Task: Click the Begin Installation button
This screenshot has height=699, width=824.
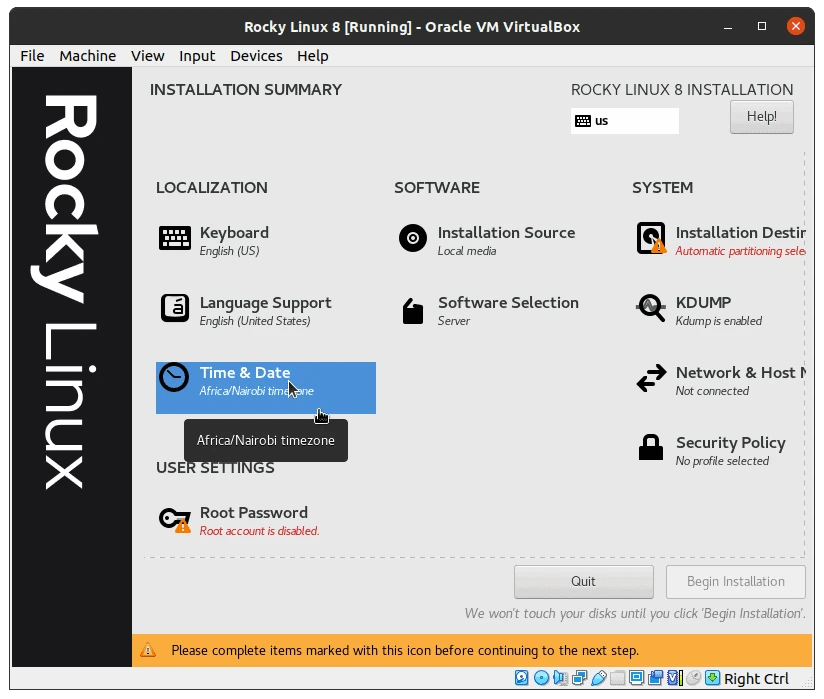Action: pos(736,581)
